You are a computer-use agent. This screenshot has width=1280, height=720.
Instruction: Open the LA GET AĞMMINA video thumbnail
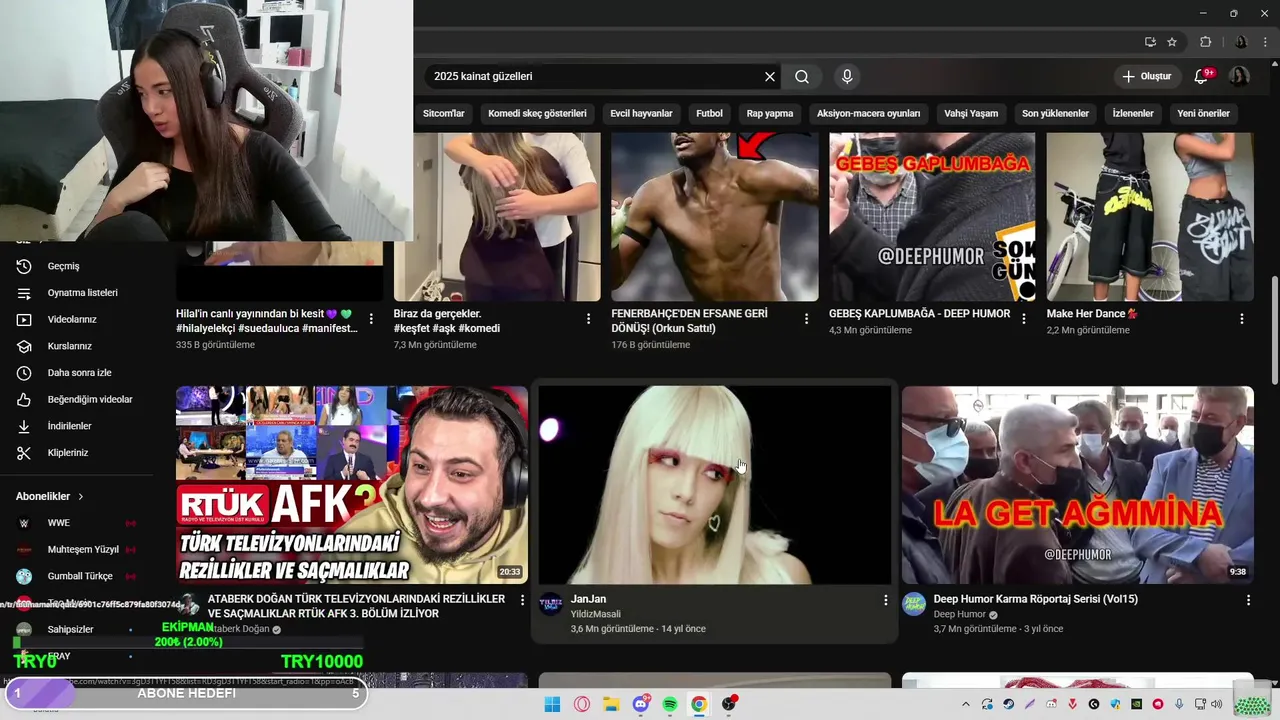1078,485
